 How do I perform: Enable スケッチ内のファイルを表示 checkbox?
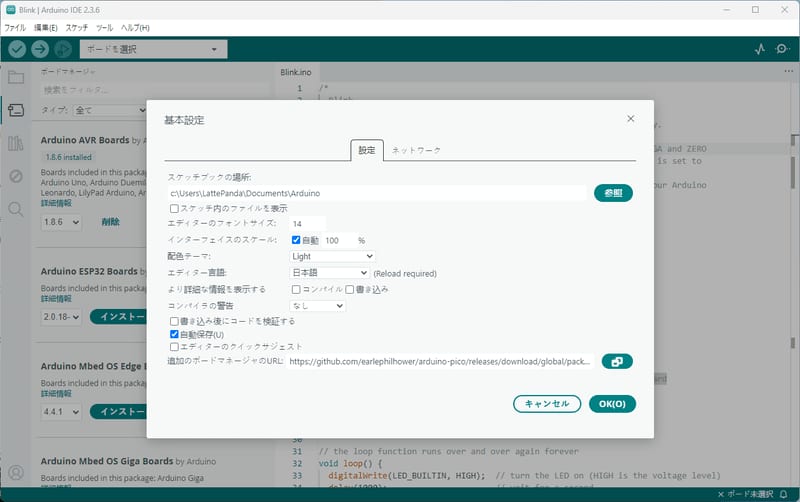(175, 208)
